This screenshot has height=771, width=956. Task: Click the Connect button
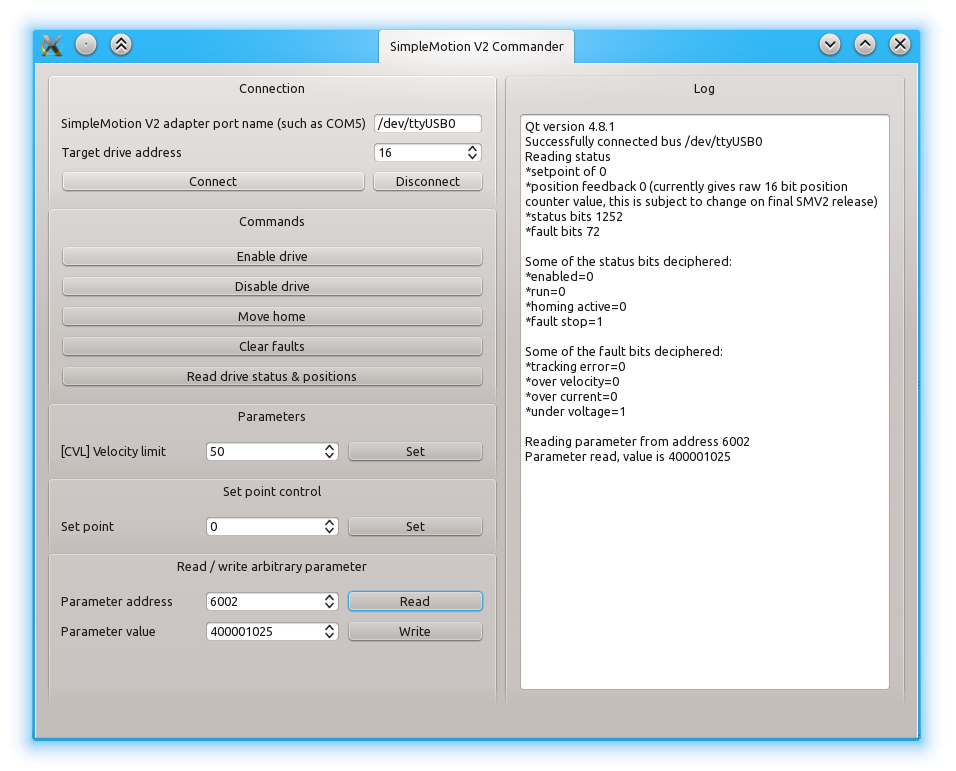pos(213,182)
